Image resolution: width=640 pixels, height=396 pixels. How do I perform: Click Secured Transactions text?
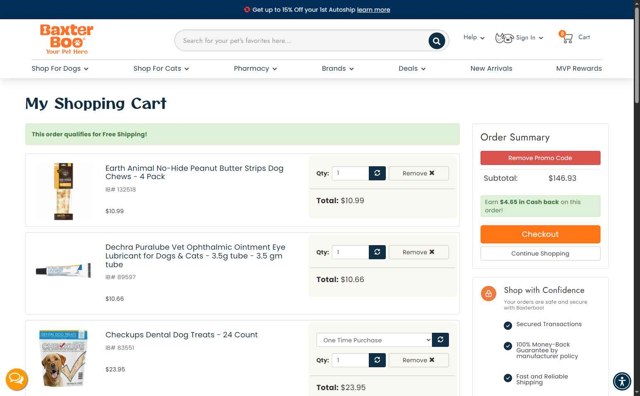[549, 324]
